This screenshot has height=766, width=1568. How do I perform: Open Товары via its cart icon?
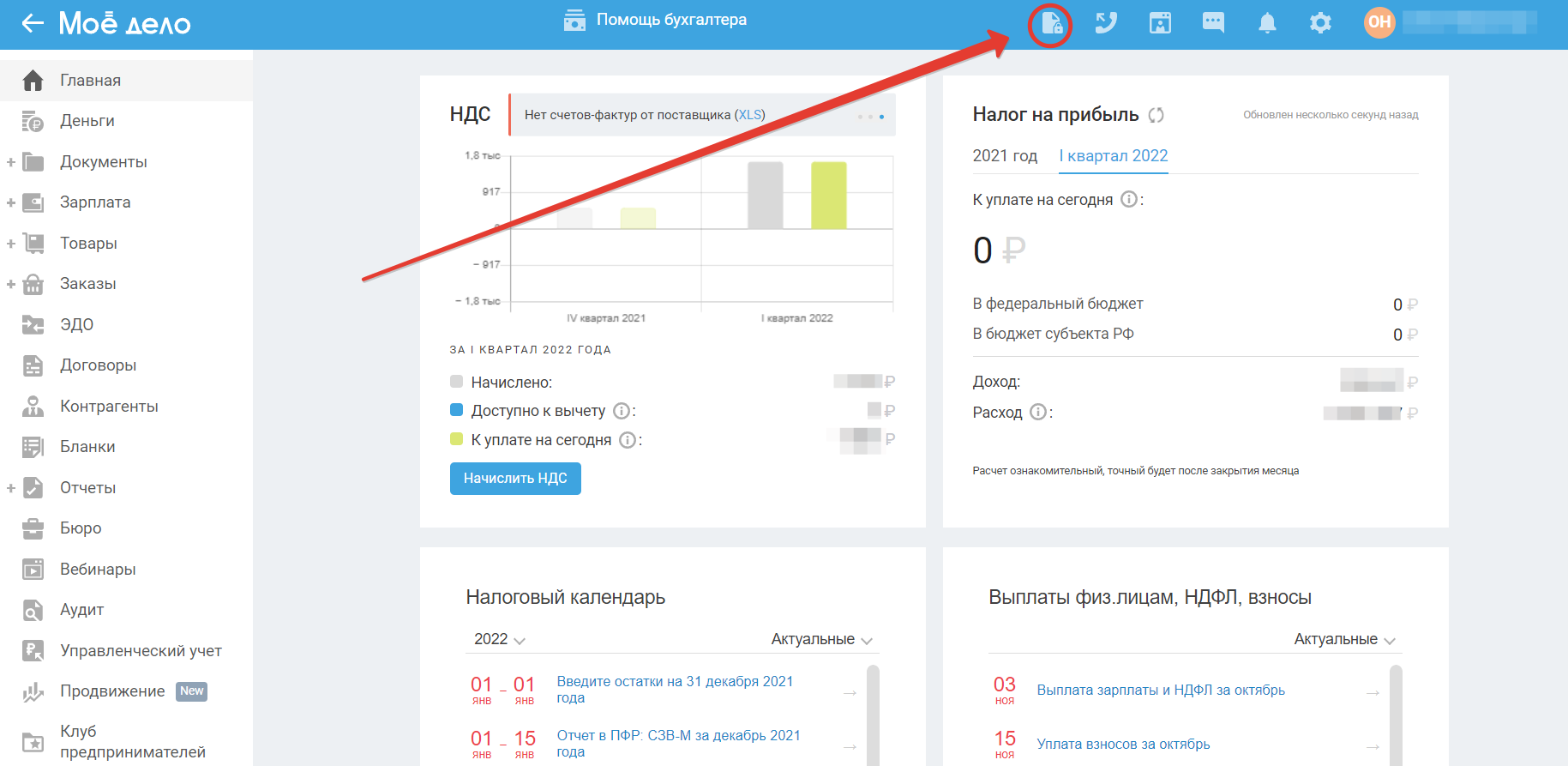pos(33,244)
